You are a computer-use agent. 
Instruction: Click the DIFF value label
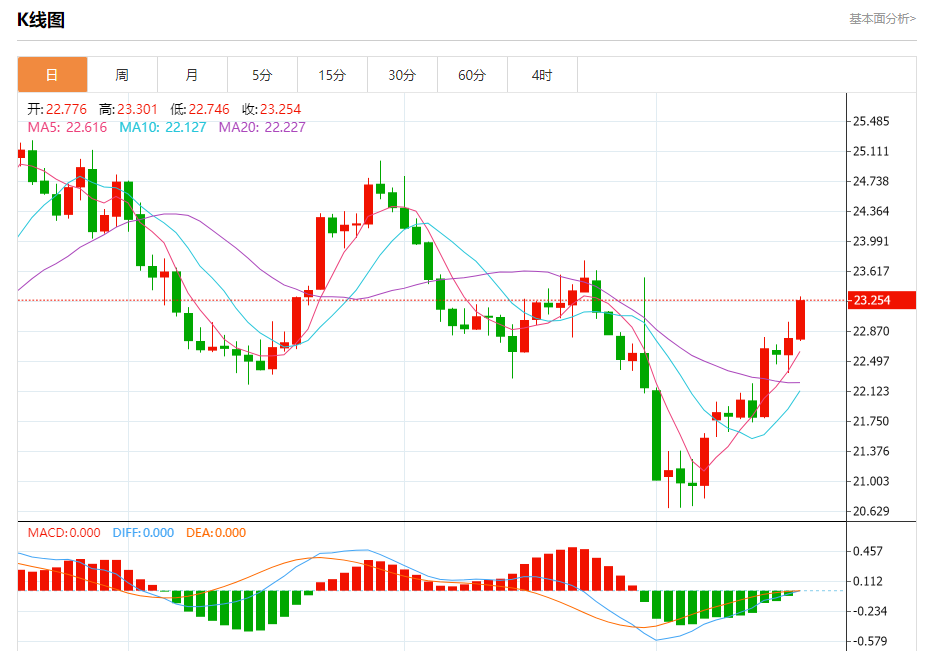click(x=143, y=533)
